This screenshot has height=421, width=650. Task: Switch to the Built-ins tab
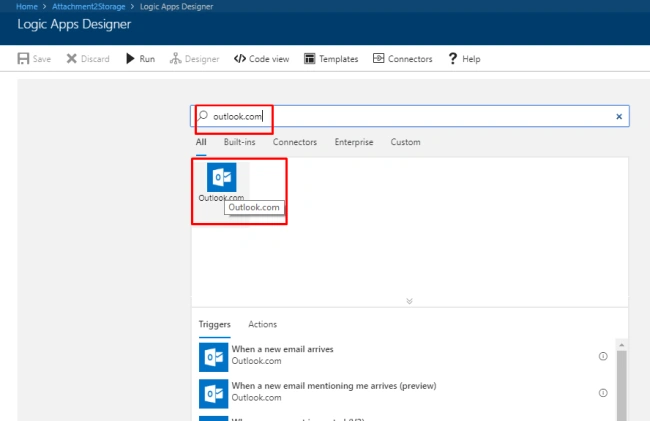[x=240, y=142]
